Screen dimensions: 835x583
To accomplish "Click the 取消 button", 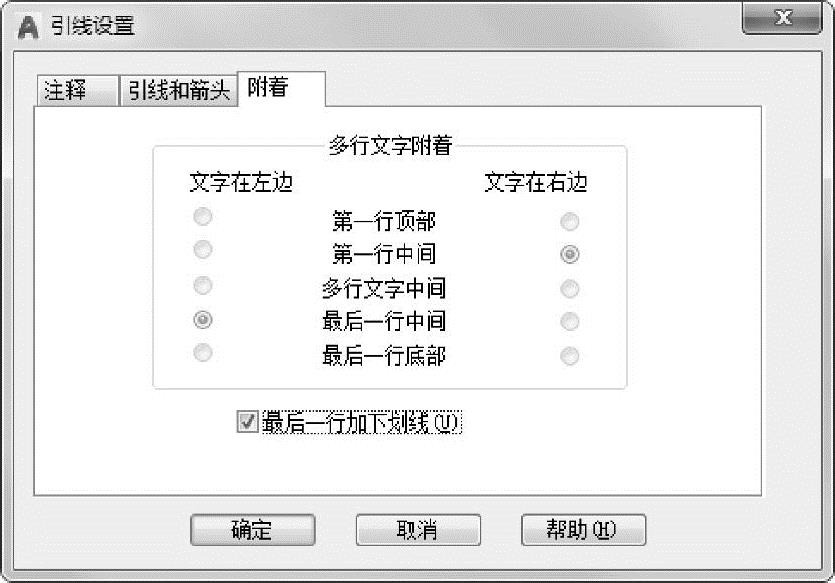I will pyautogui.click(x=418, y=530).
